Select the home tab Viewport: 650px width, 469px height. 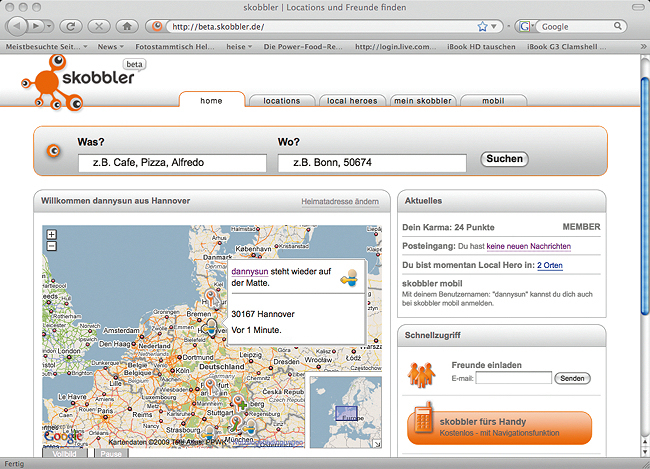coord(211,101)
